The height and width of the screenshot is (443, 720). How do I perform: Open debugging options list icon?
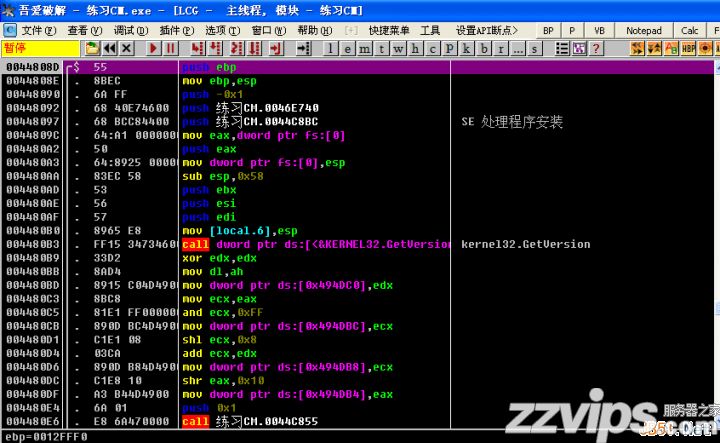[x=562, y=48]
